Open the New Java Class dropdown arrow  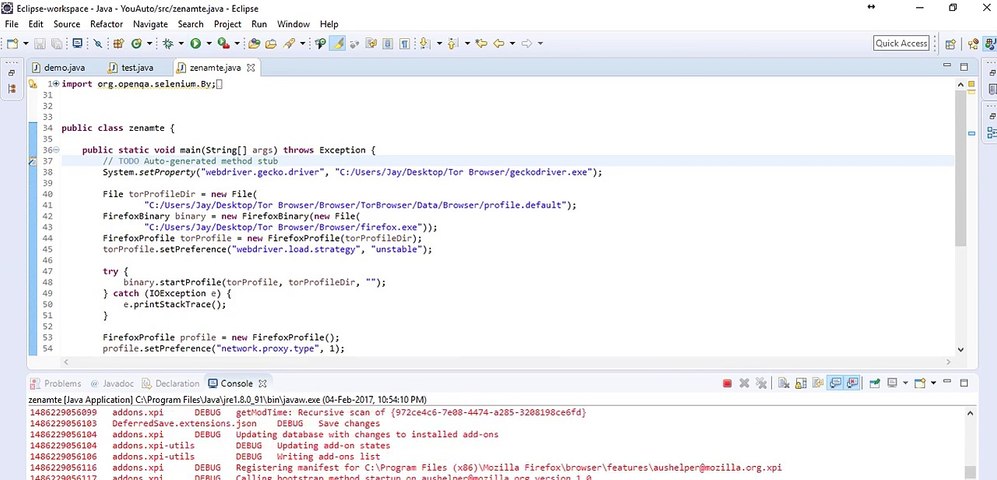[149, 43]
